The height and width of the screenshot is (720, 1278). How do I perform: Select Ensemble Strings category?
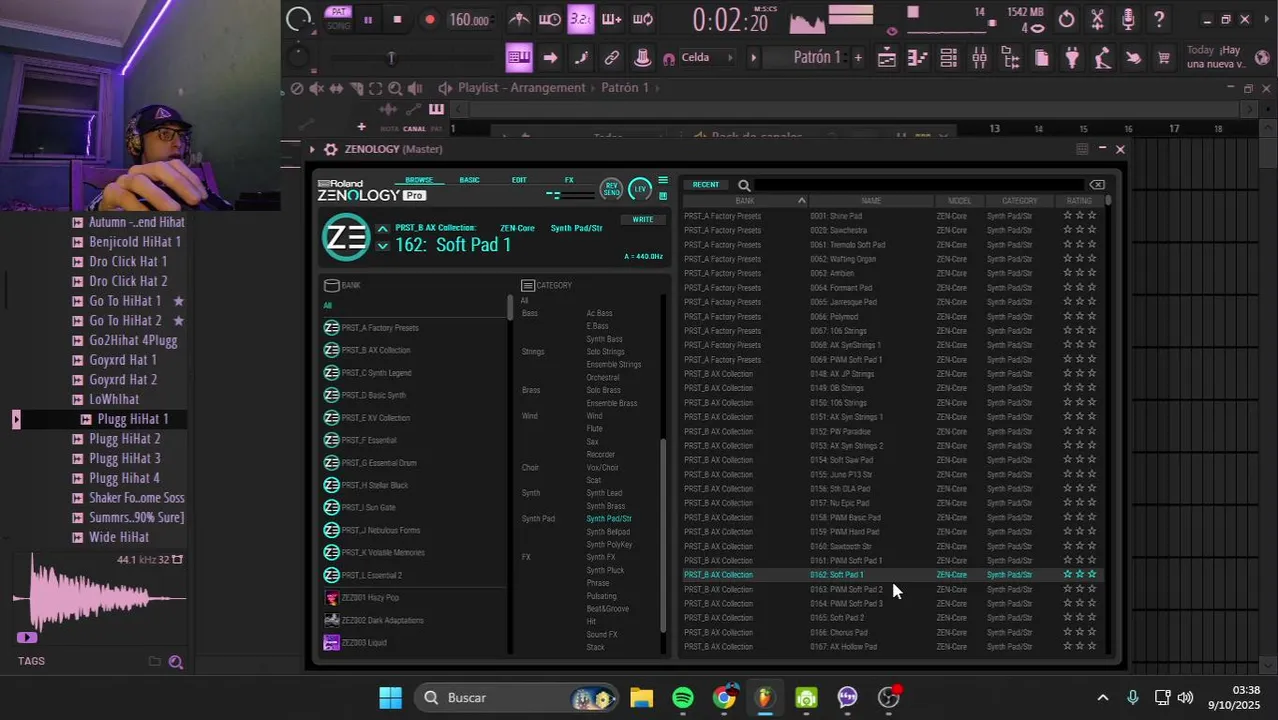613,365
